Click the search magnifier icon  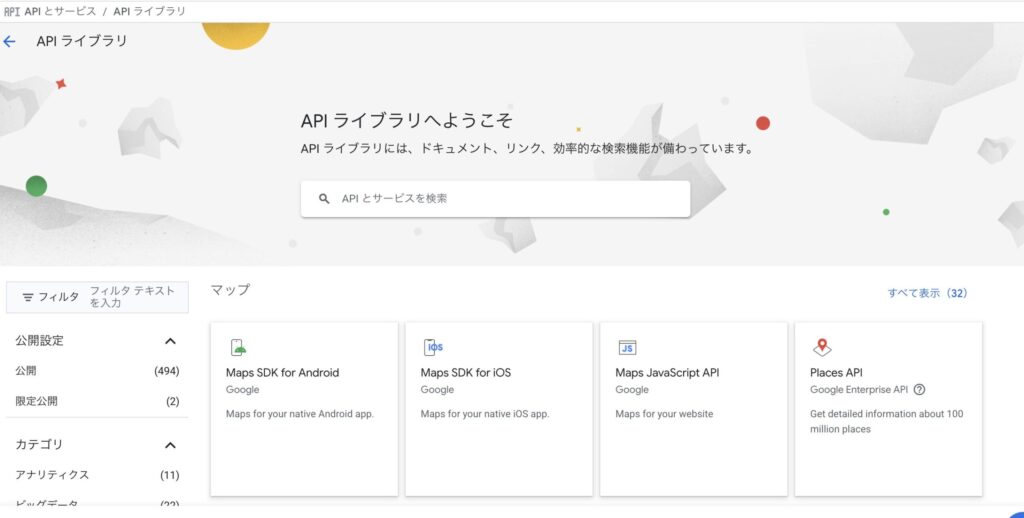point(324,199)
